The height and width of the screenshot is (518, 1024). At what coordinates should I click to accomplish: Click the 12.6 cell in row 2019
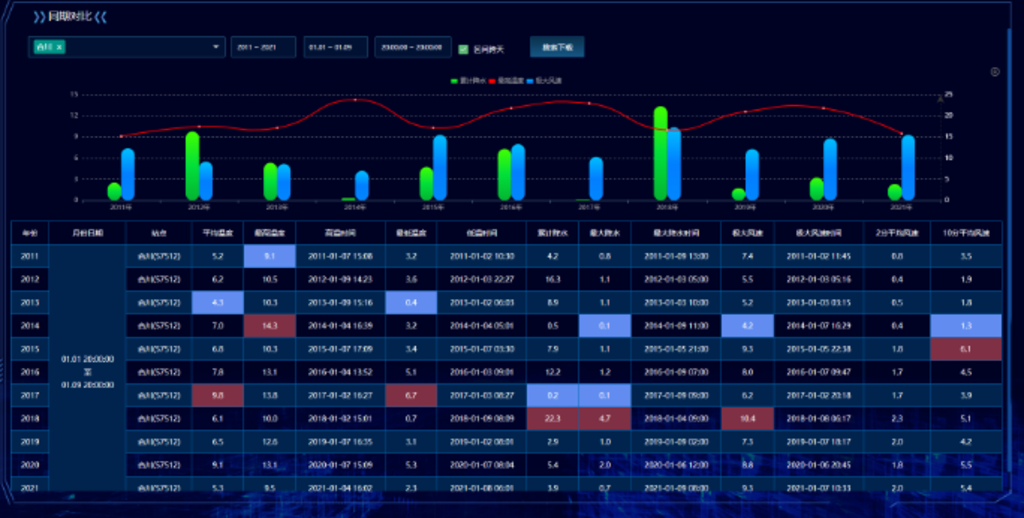(270, 442)
